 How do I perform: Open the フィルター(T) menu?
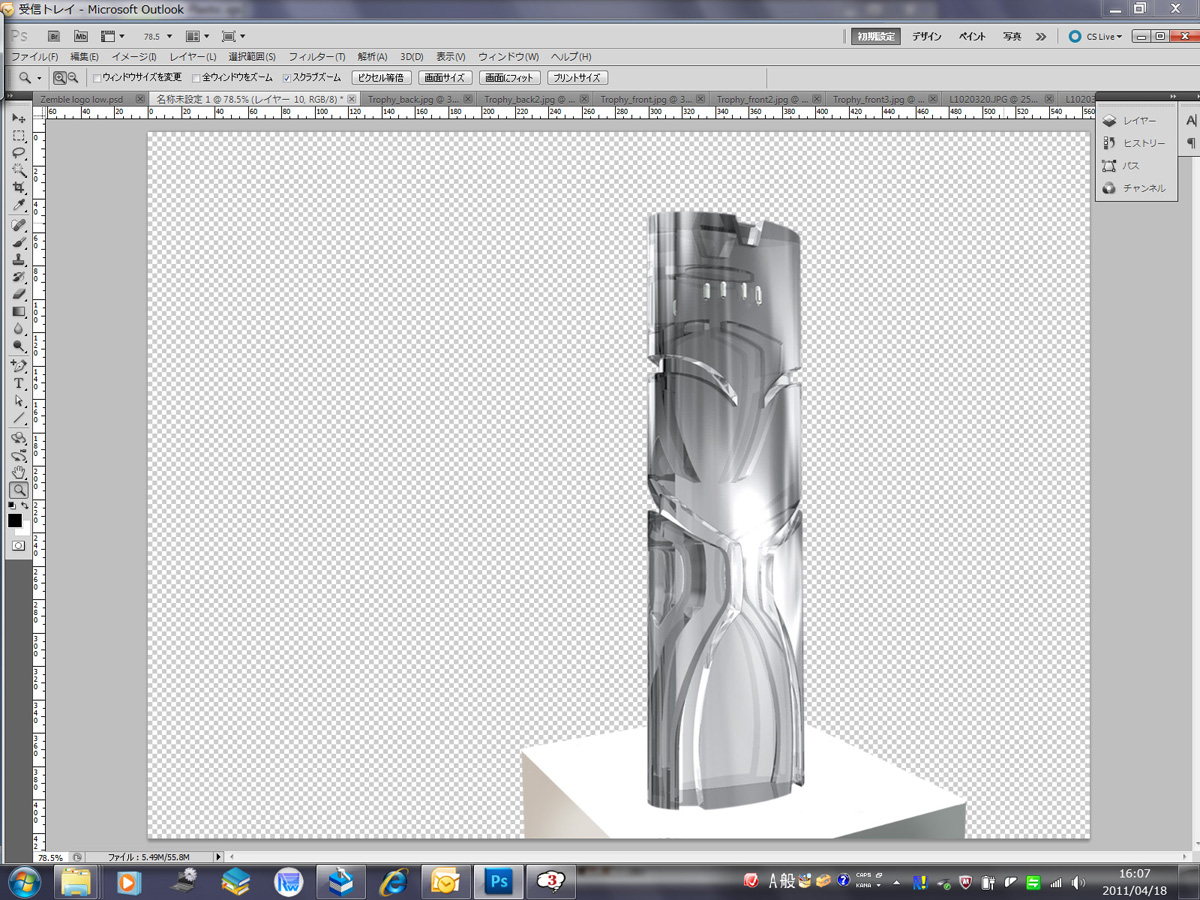click(316, 57)
